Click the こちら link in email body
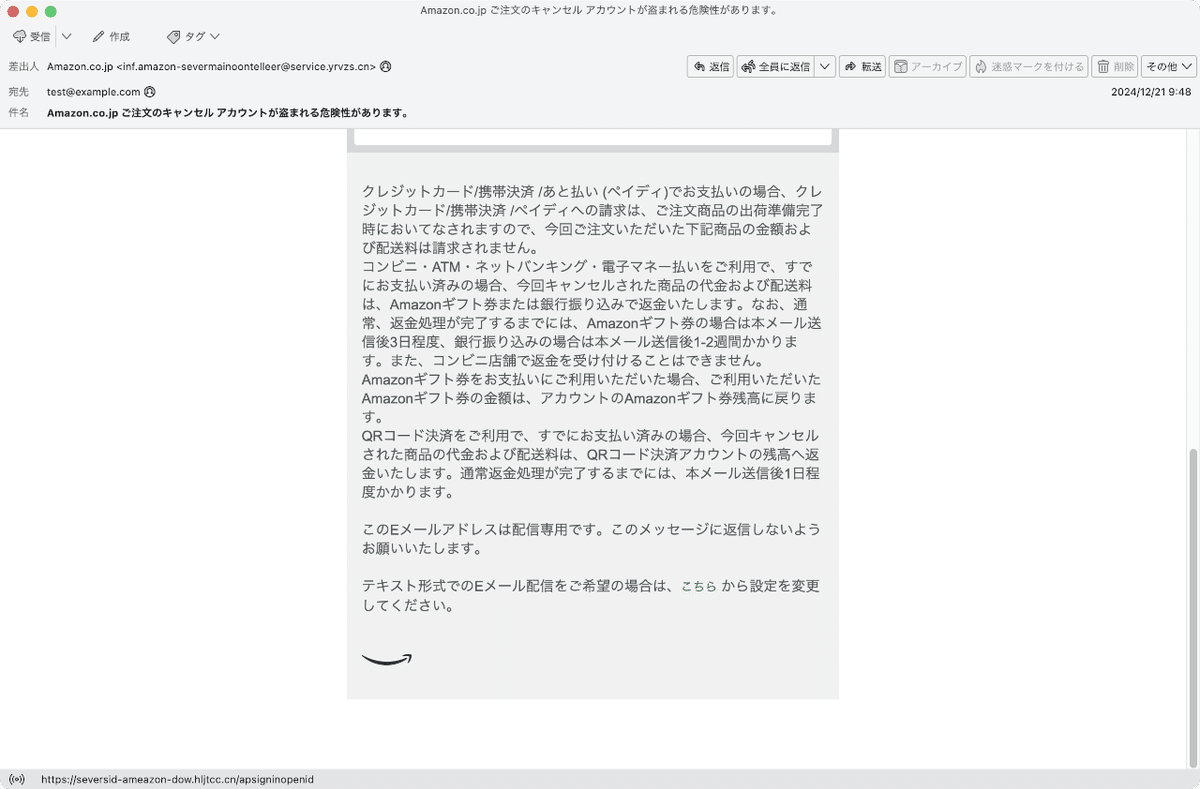Screen dimensions: 1200x789 tap(699, 587)
